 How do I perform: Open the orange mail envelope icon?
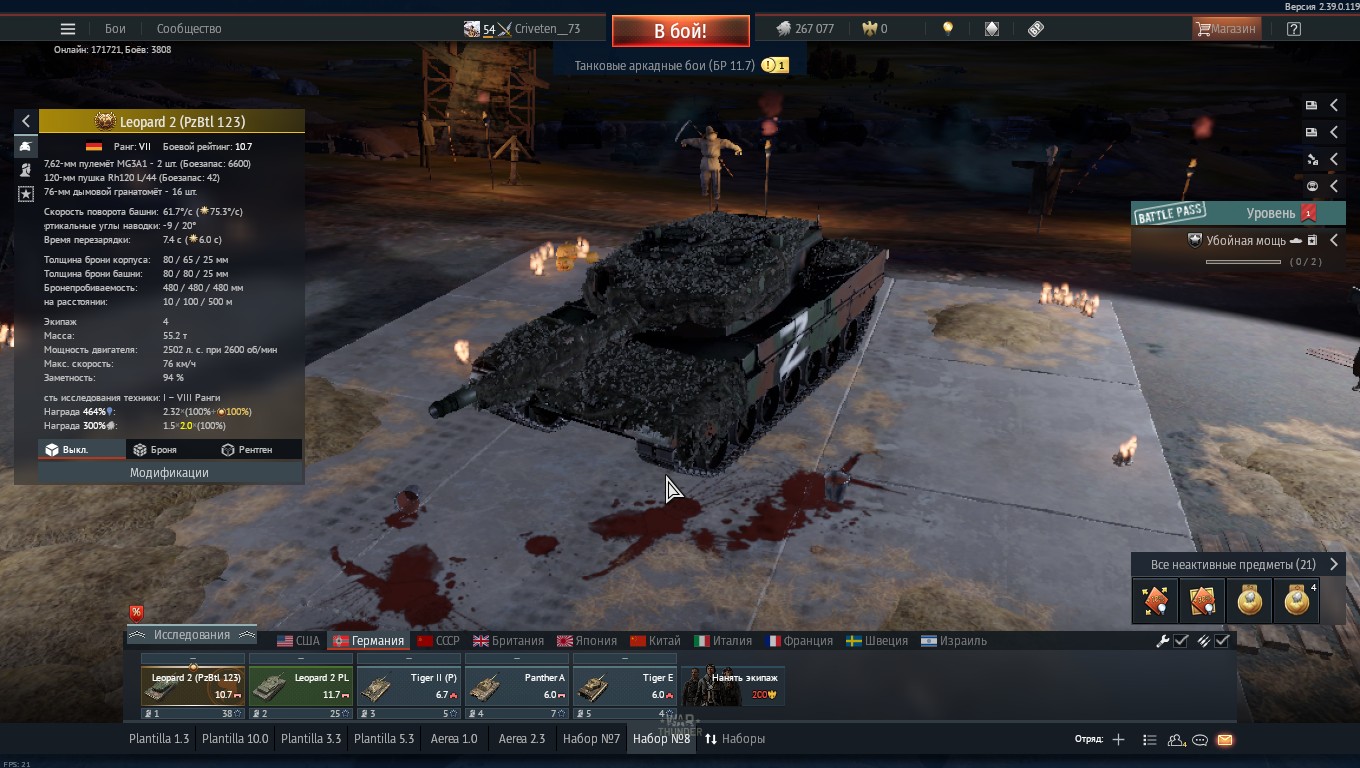pos(1225,740)
